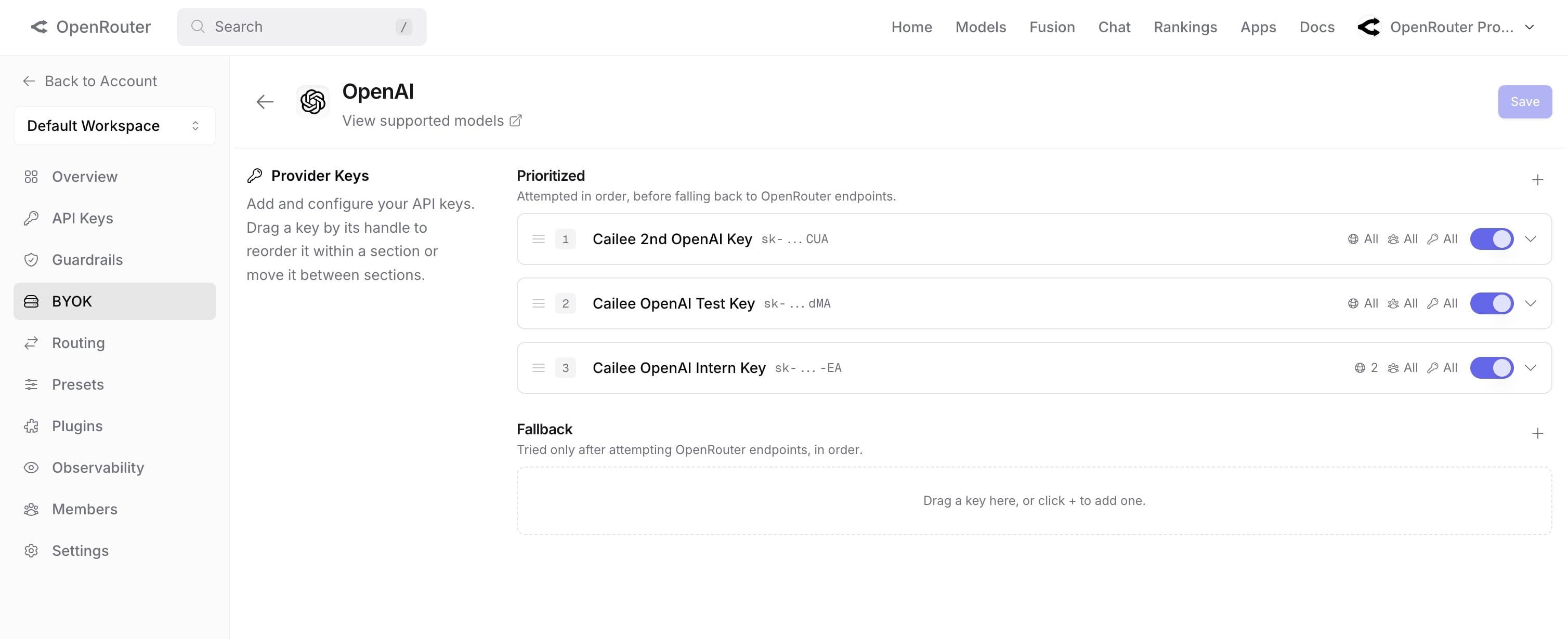Click the Plugins puzzle icon in sidebar

31,426
